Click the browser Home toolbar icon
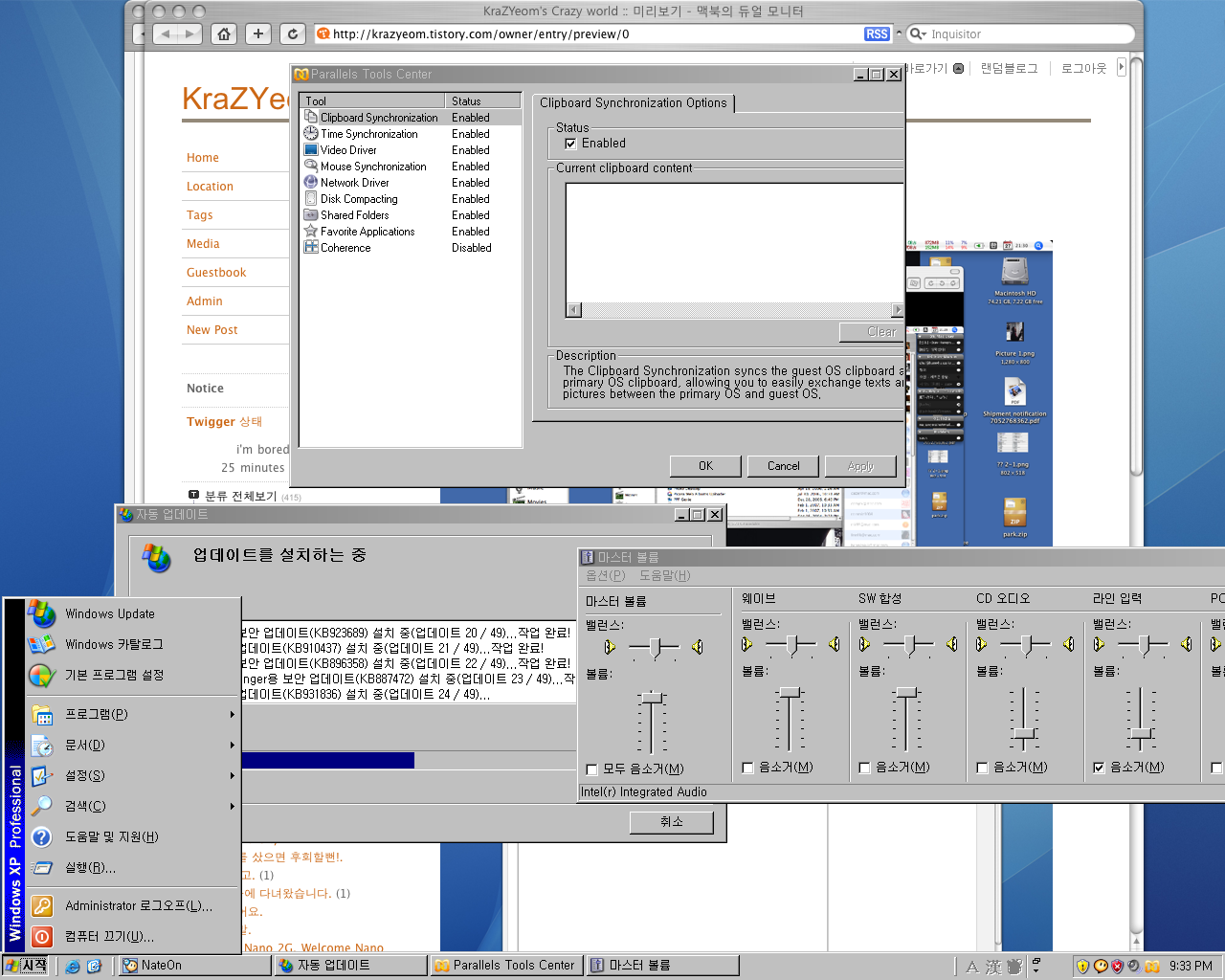The width and height of the screenshot is (1225, 980). point(224,34)
